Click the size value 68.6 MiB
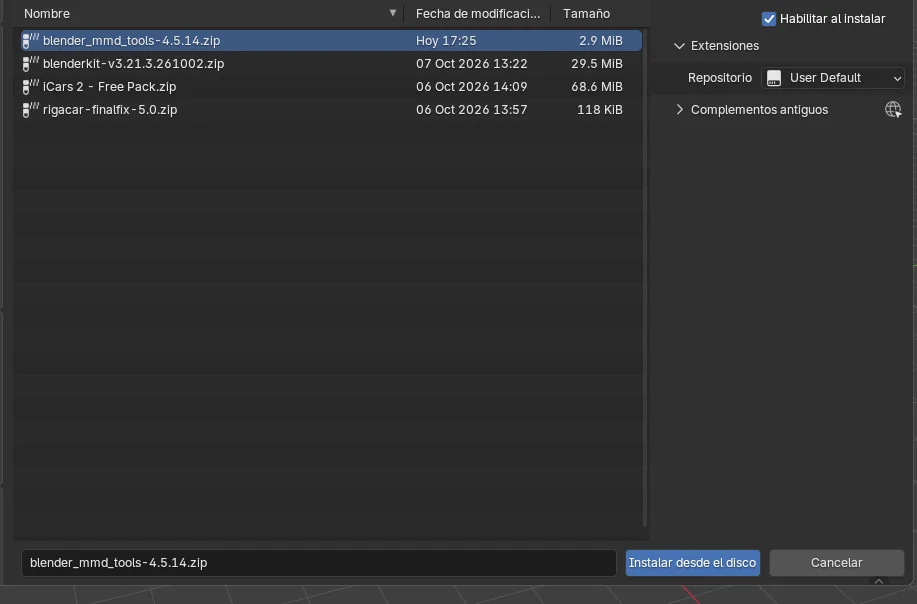 coord(597,87)
